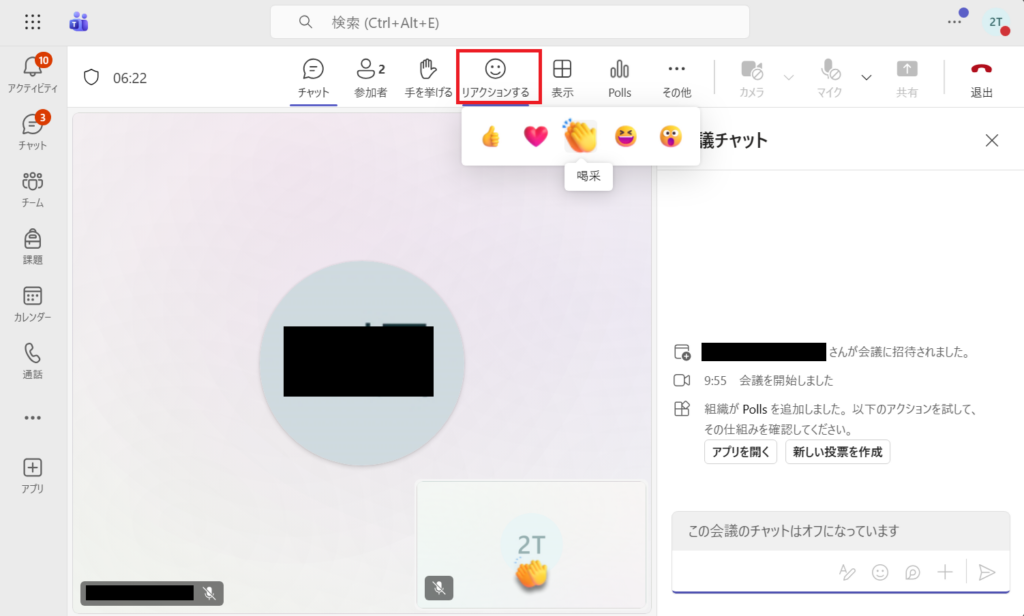This screenshot has width=1024, height=616.
Task: Click the アプリを開く button
Action: 740,451
